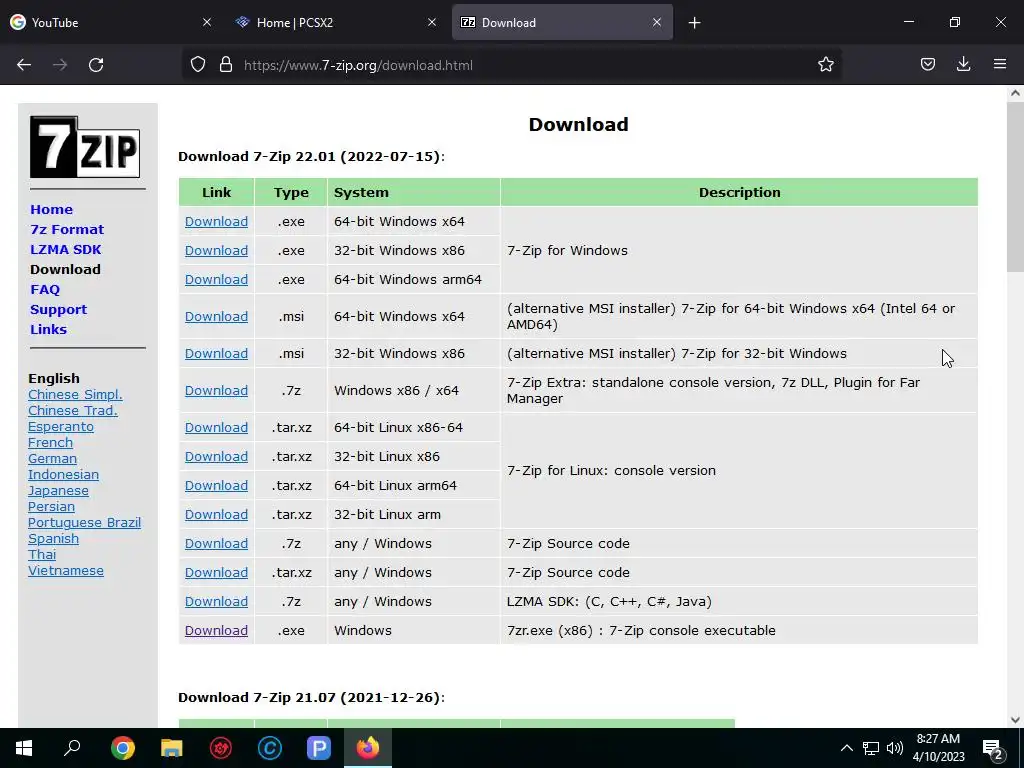
Task: Download the .exe for 64-bit Windows x64
Action: tap(216, 221)
